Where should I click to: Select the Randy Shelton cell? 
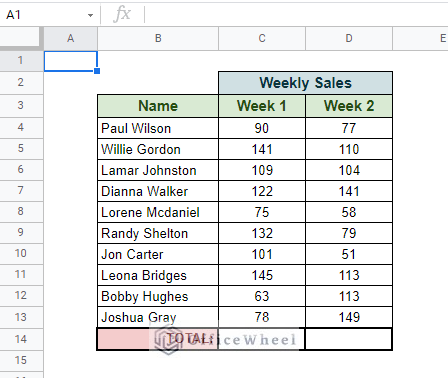tap(158, 233)
